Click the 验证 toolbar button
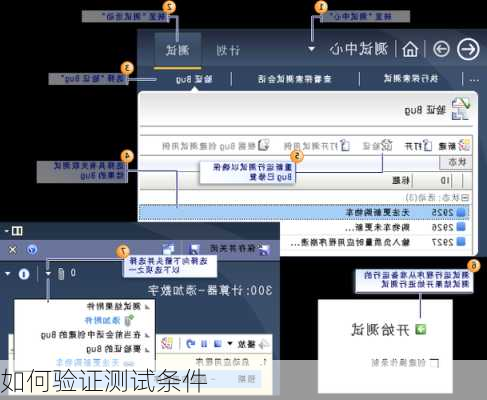This screenshot has height=400, width=487. (377, 146)
